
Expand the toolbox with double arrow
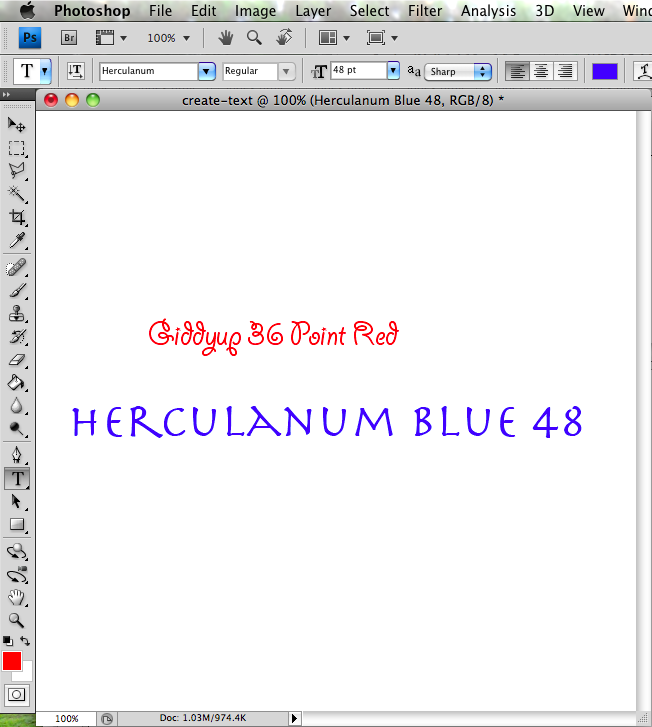[x=6, y=95]
